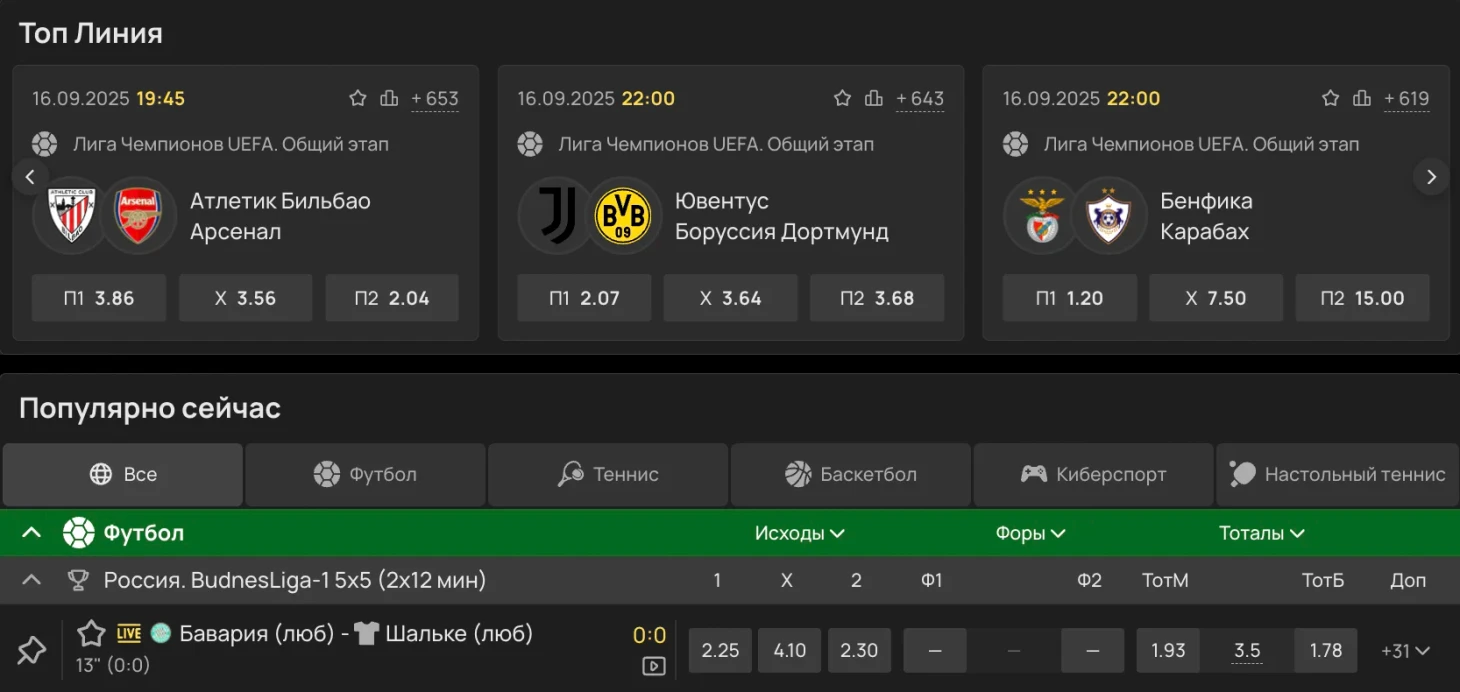Expand +31 more markets for Bavaria match
Screen dimensions: 1460x692
point(1405,651)
